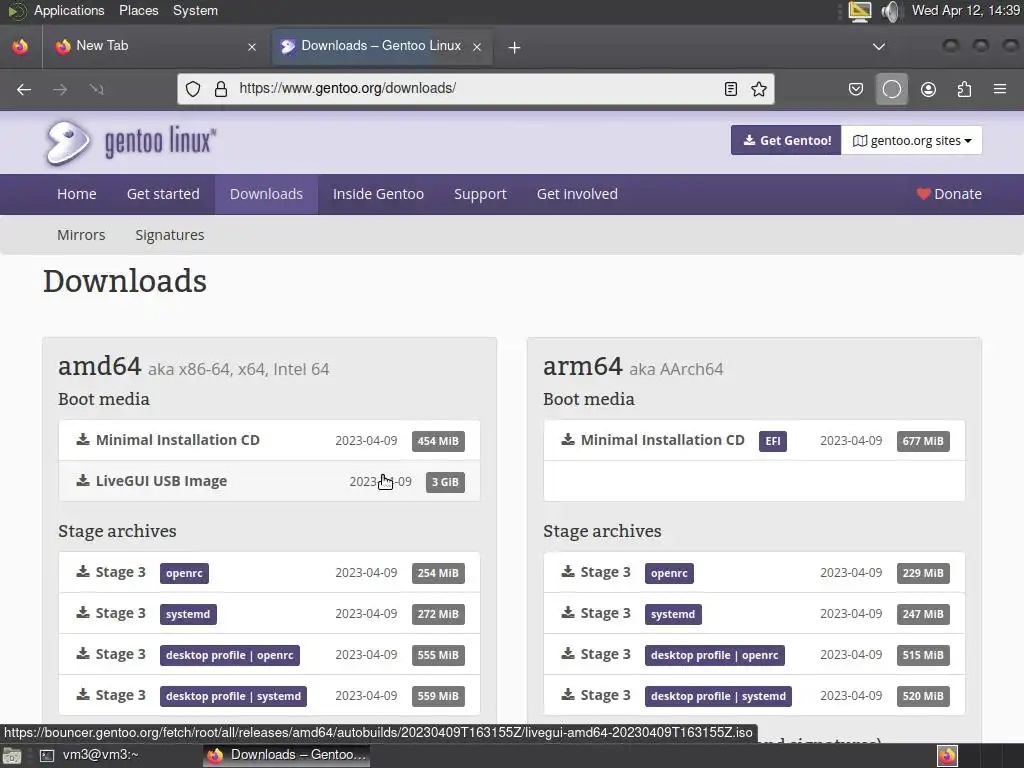The width and height of the screenshot is (1024, 768).
Task: Click amd64 Stage 3 desktop profile | systemd row
Action: pos(269,696)
